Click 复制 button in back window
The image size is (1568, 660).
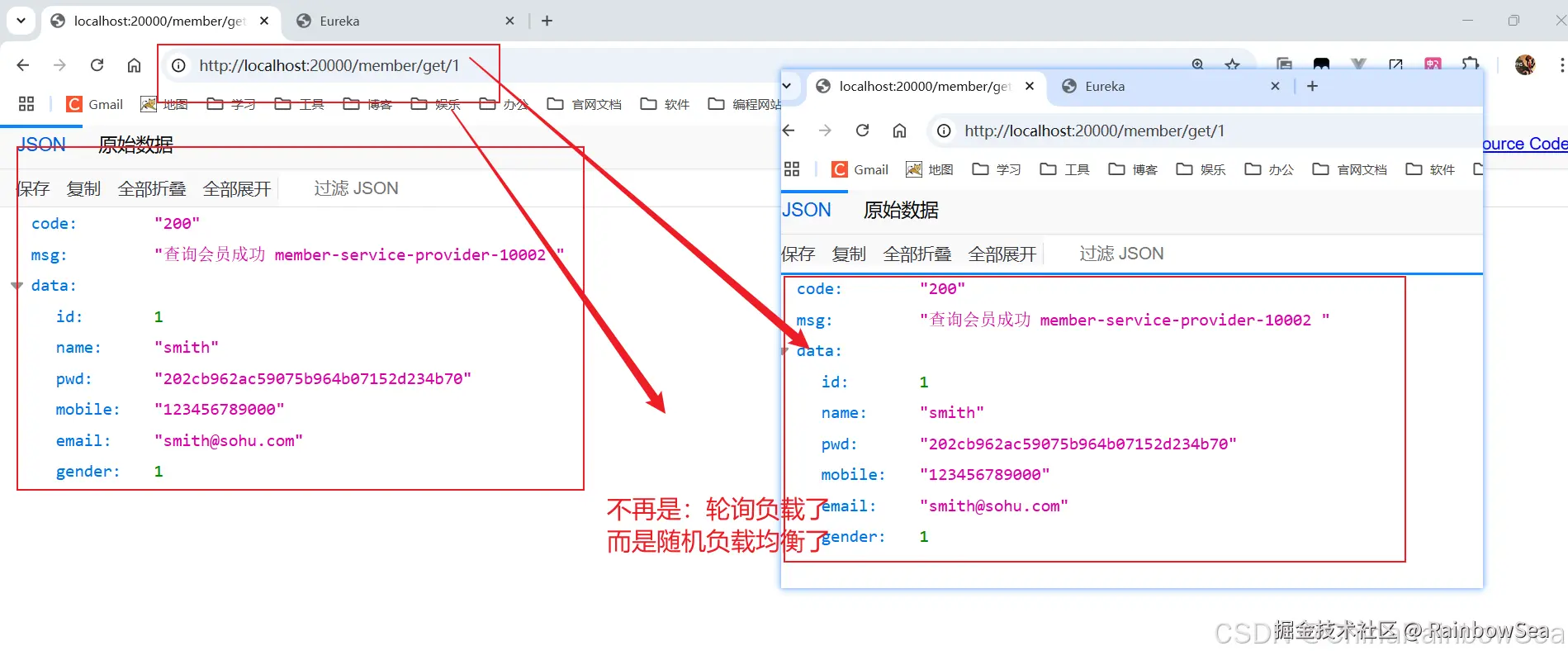click(x=83, y=189)
